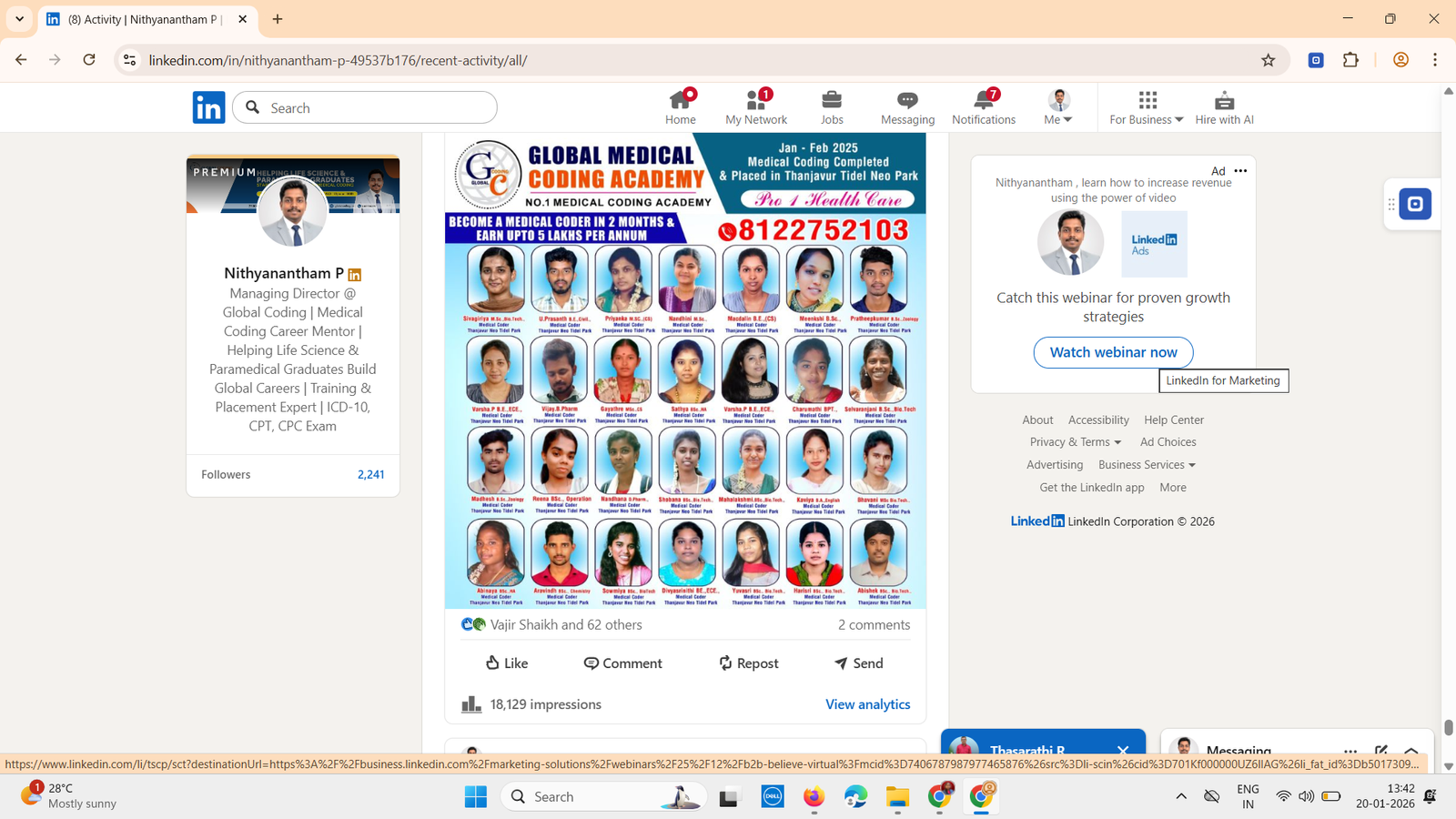Click the Hire with AI icon
Viewport: 1456px width, 819px height.
coord(1224,100)
